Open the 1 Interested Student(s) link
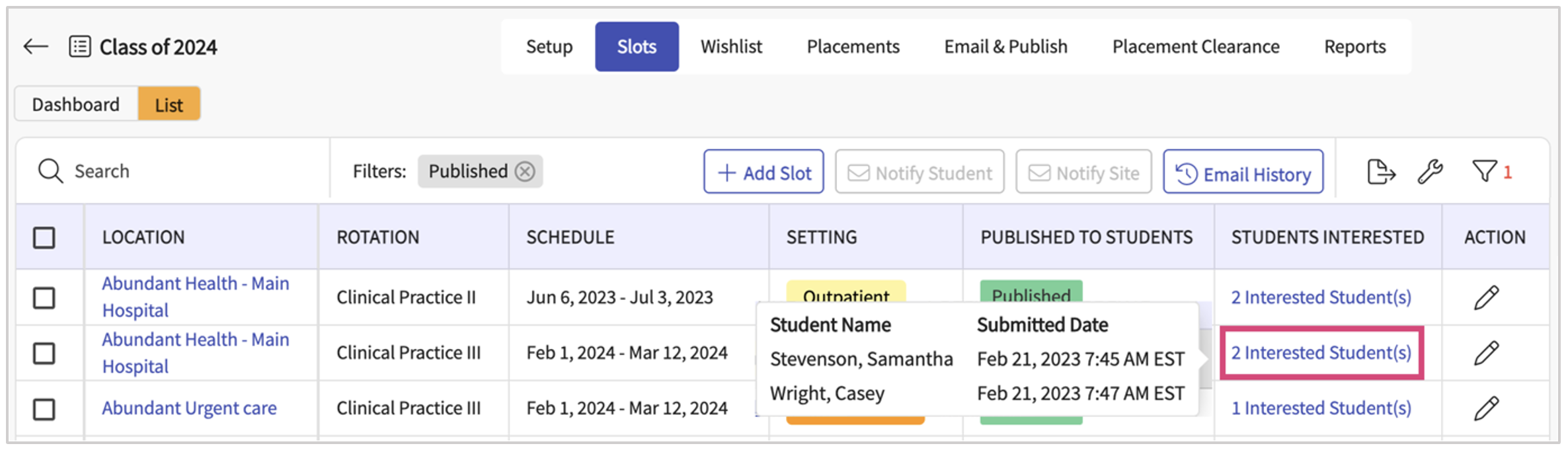1568x452 pixels. (x=1321, y=408)
